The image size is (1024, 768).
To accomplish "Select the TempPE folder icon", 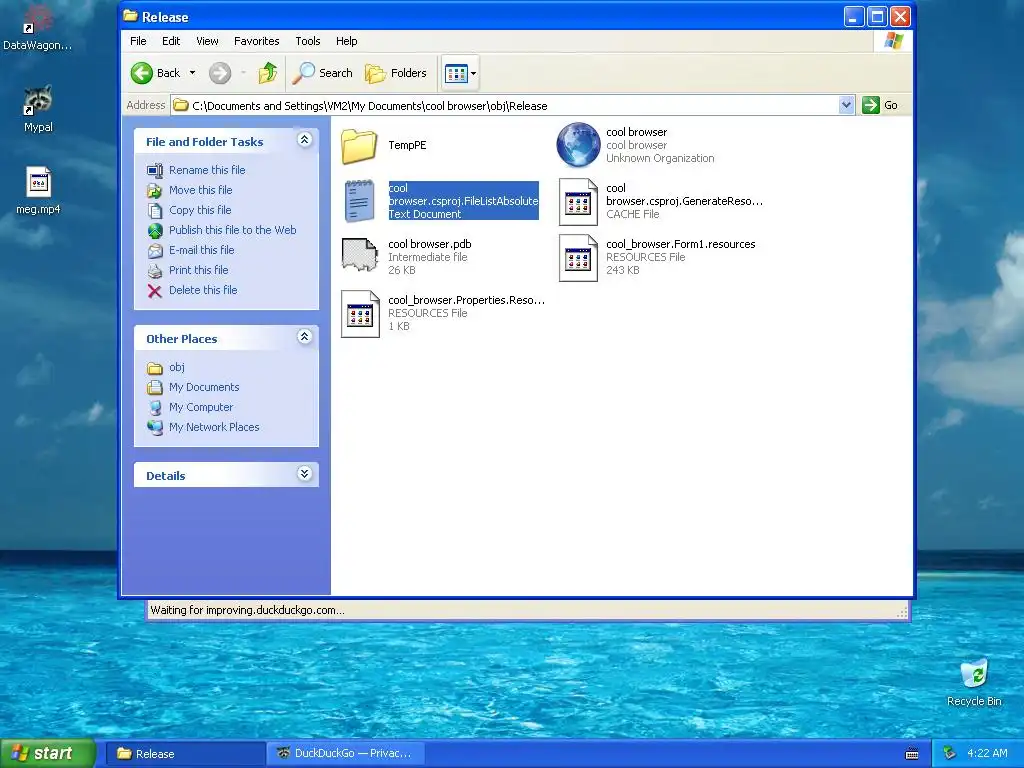I will click(x=359, y=146).
